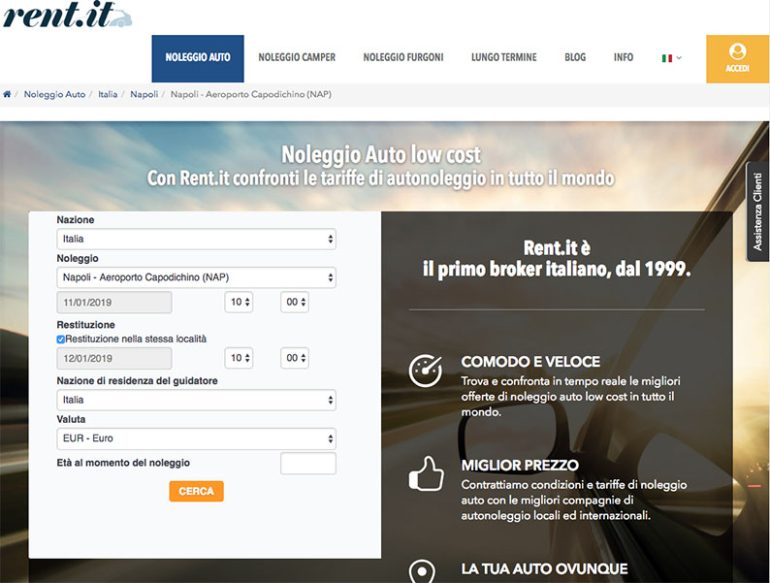Viewport: 770px width, 583px height.
Task: Click the Miglior Prezzo heading
Action: click(520, 466)
